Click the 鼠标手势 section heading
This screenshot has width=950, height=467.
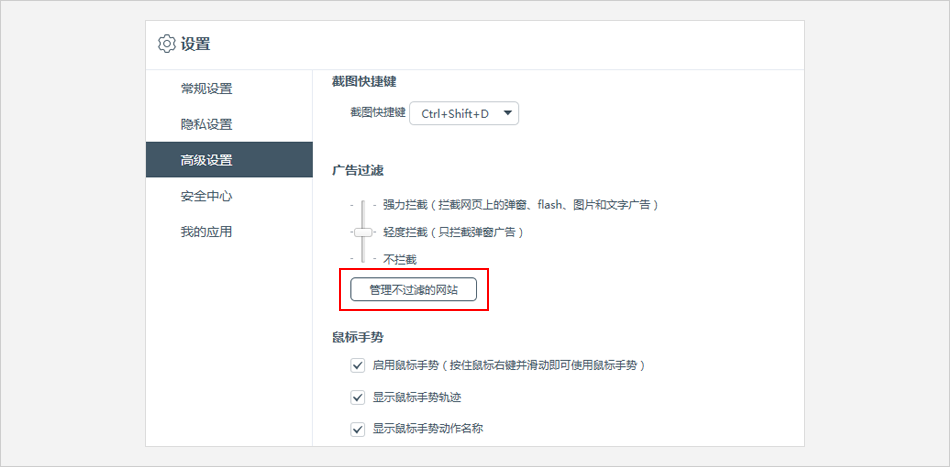(x=358, y=337)
